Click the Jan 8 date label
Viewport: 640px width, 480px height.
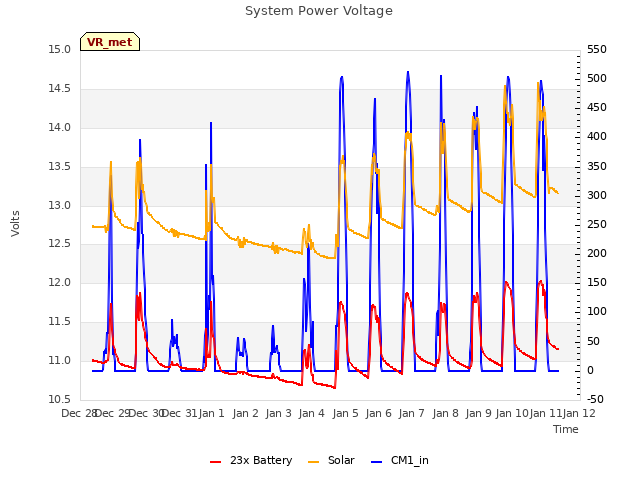(445, 413)
